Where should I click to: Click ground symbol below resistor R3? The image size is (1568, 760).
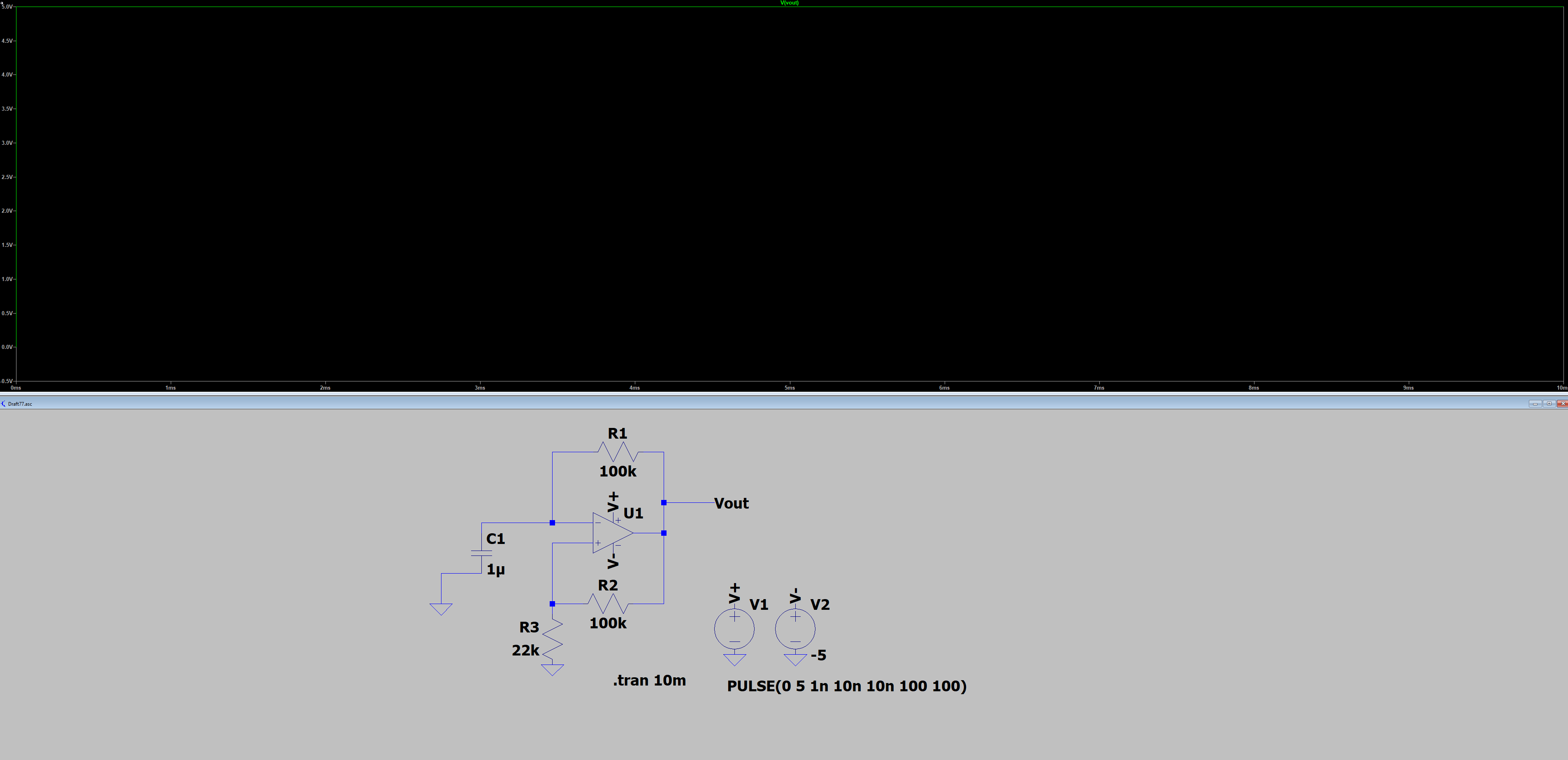pyautogui.click(x=552, y=670)
